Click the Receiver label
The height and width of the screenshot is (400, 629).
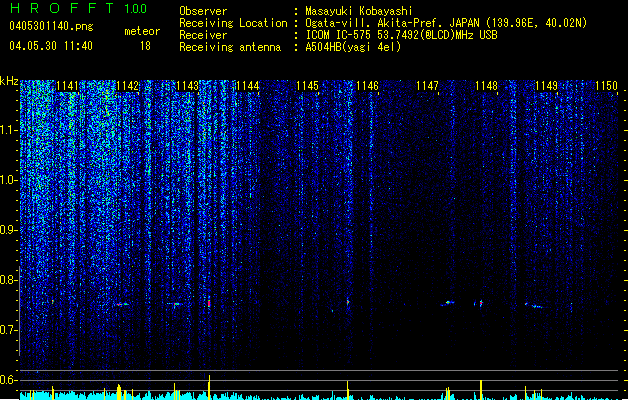coord(203,35)
